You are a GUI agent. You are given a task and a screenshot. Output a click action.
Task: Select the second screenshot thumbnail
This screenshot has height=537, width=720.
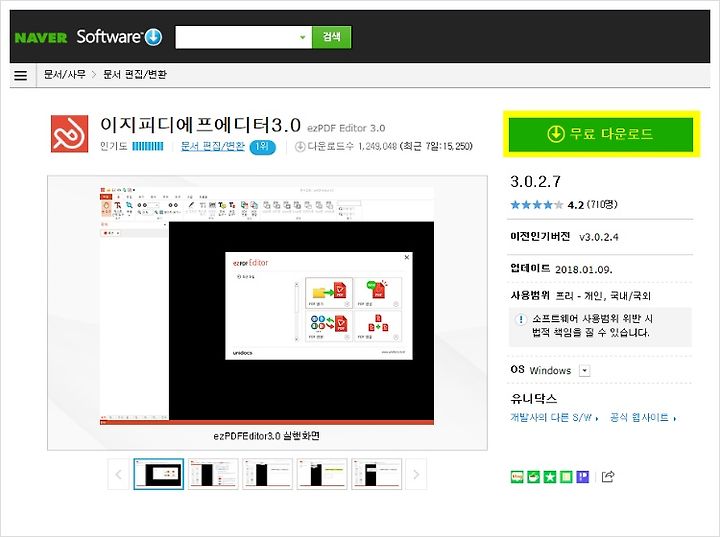(x=213, y=474)
